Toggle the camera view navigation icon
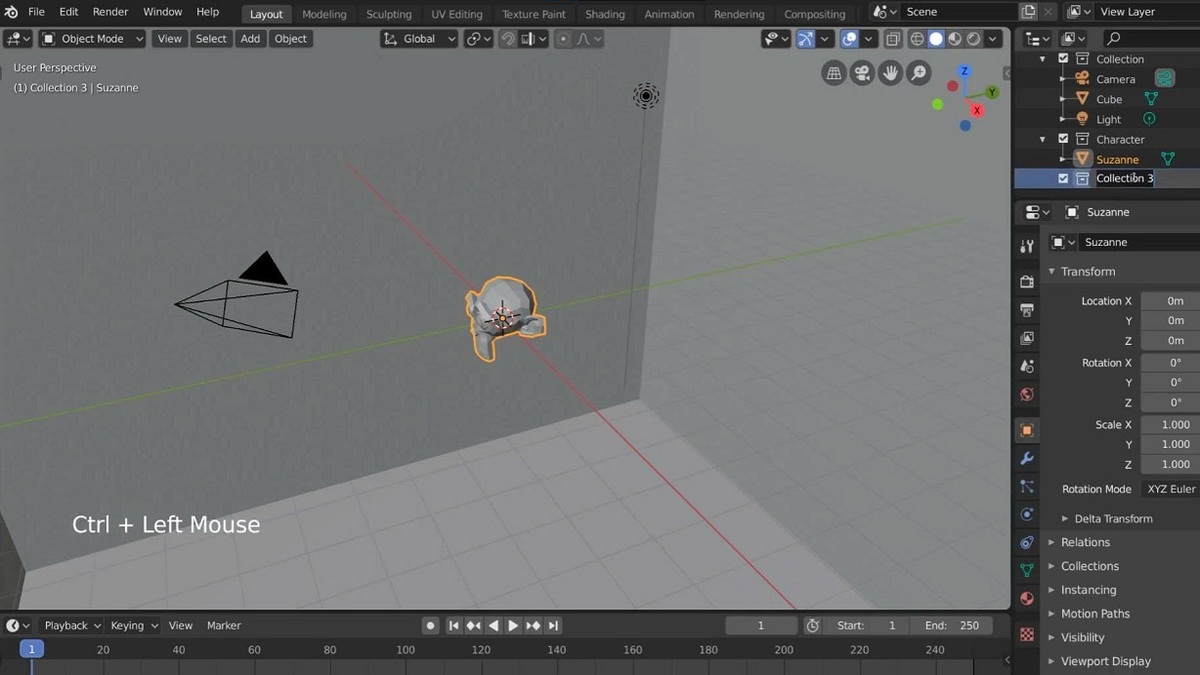This screenshot has width=1200, height=675. tap(861, 73)
